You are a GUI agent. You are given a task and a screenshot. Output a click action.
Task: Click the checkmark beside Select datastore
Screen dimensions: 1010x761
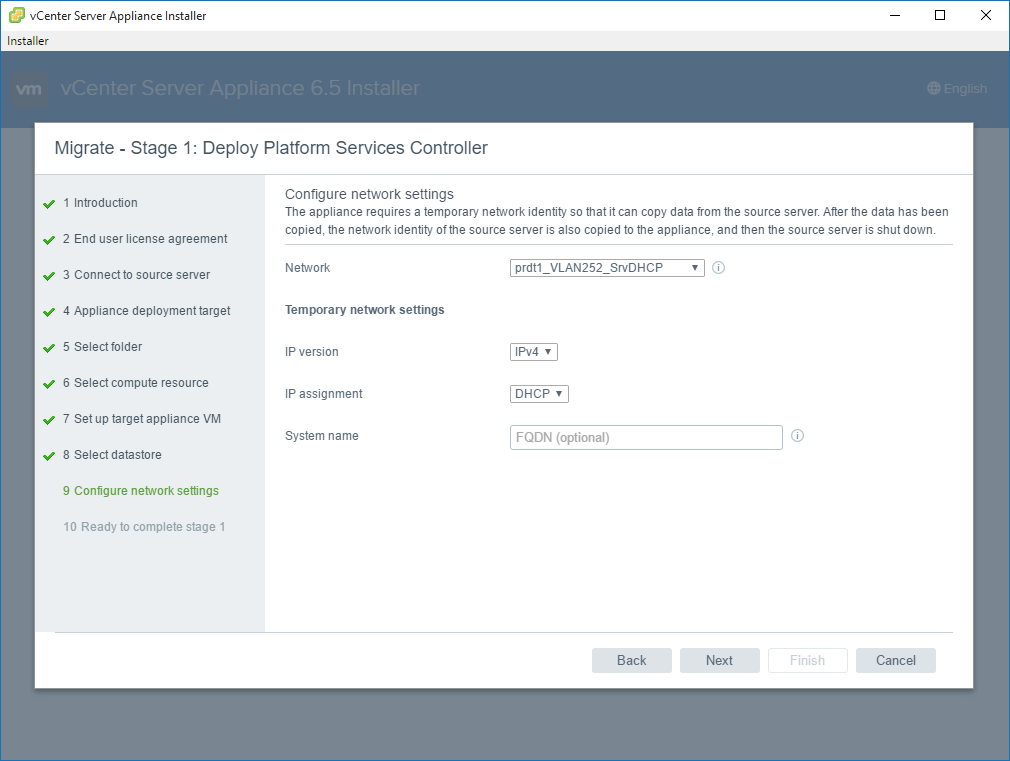click(49, 456)
